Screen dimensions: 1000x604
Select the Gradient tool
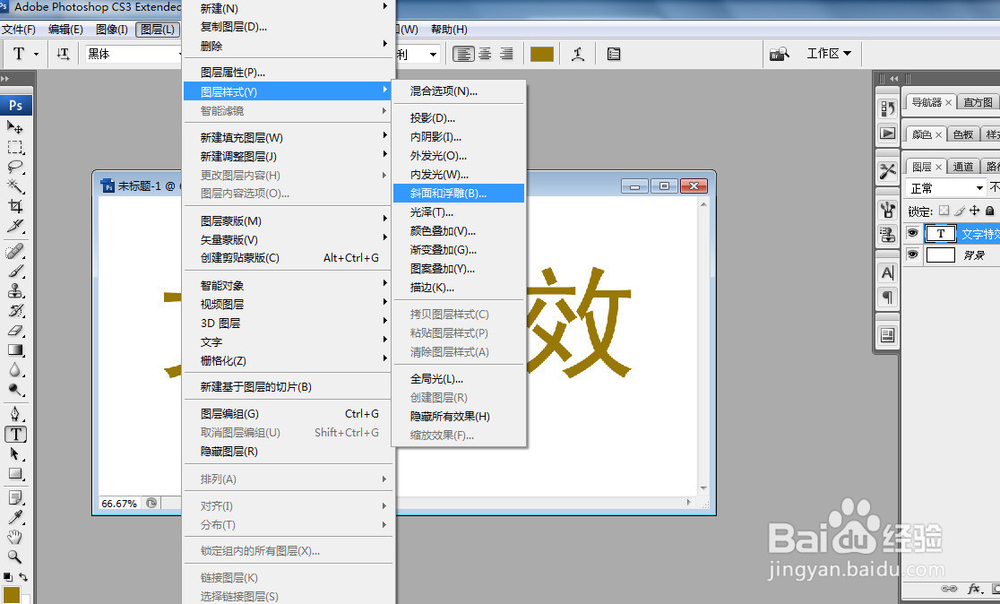click(x=14, y=347)
